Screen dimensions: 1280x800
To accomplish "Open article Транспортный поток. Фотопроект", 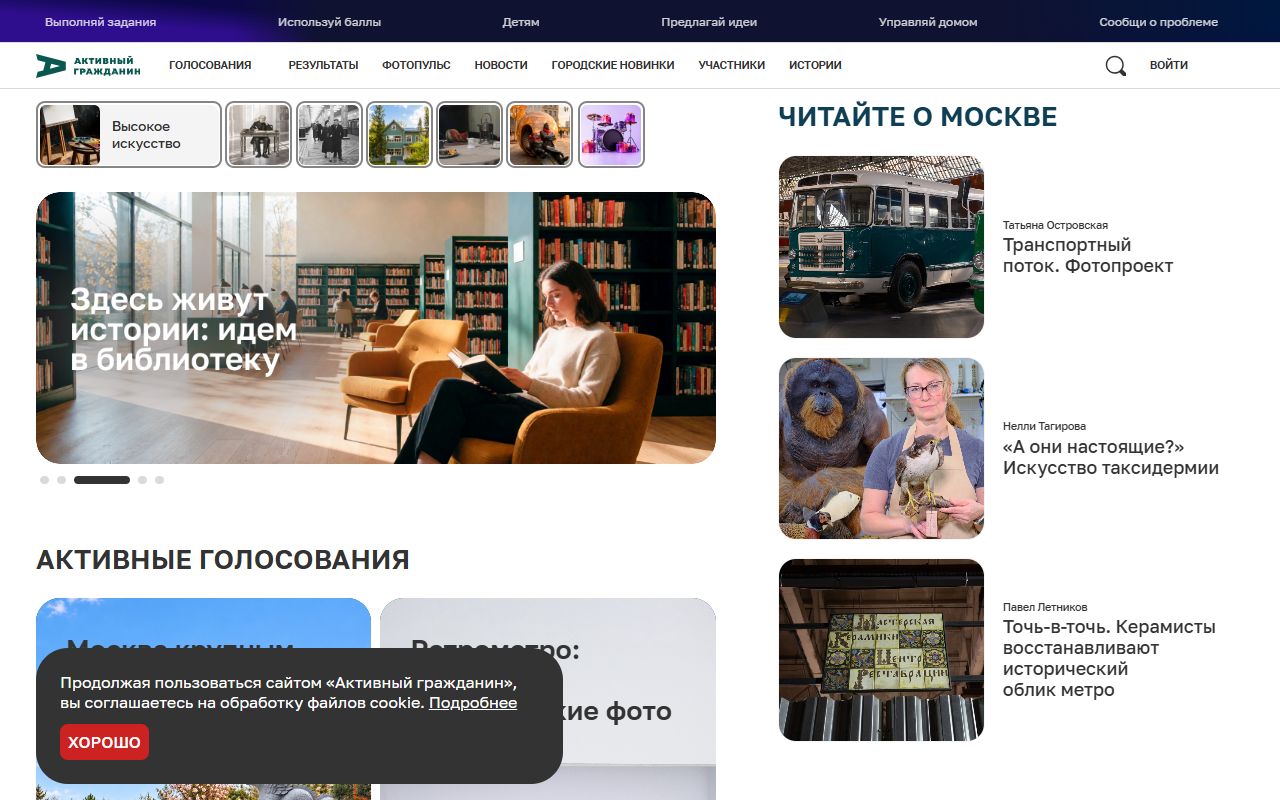I will click(1088, 255).
